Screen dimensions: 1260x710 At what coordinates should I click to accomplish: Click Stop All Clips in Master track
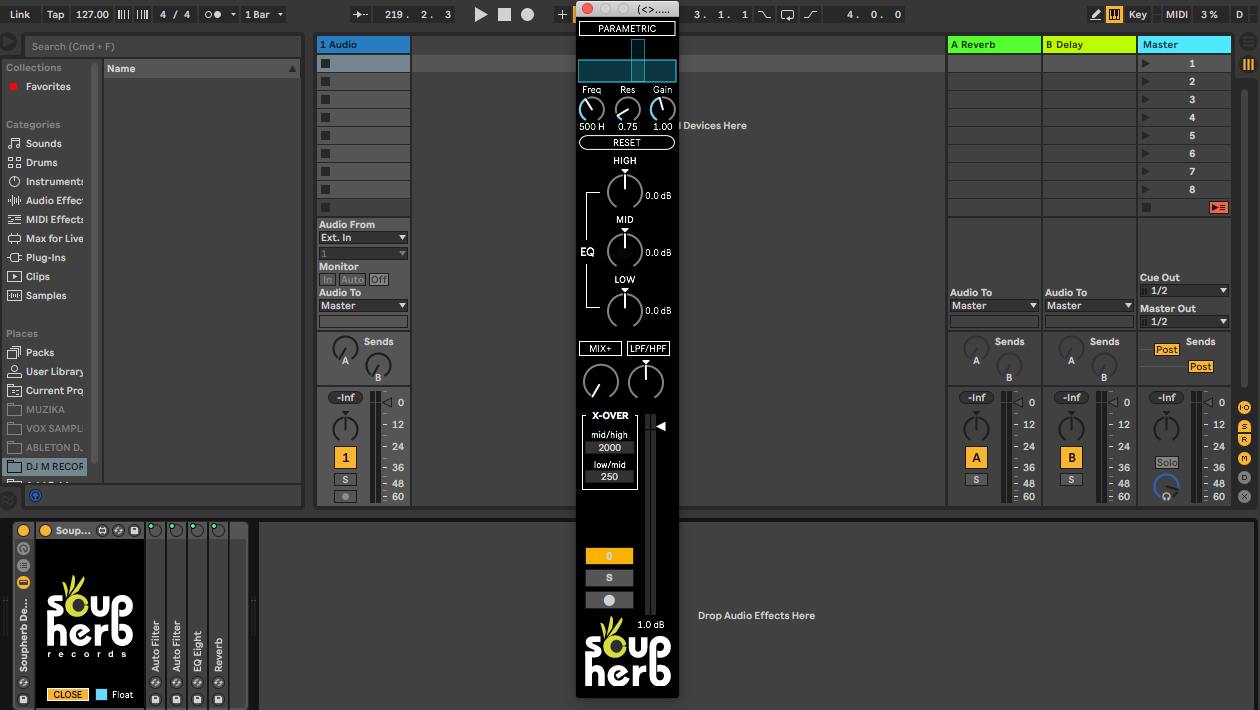pos(1146,208)
